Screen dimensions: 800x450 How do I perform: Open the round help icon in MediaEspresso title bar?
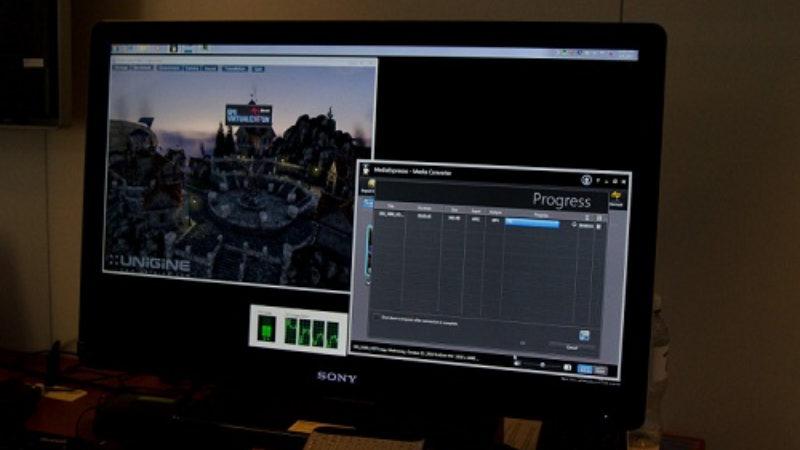pyautogui.click(x=586, y=180)
